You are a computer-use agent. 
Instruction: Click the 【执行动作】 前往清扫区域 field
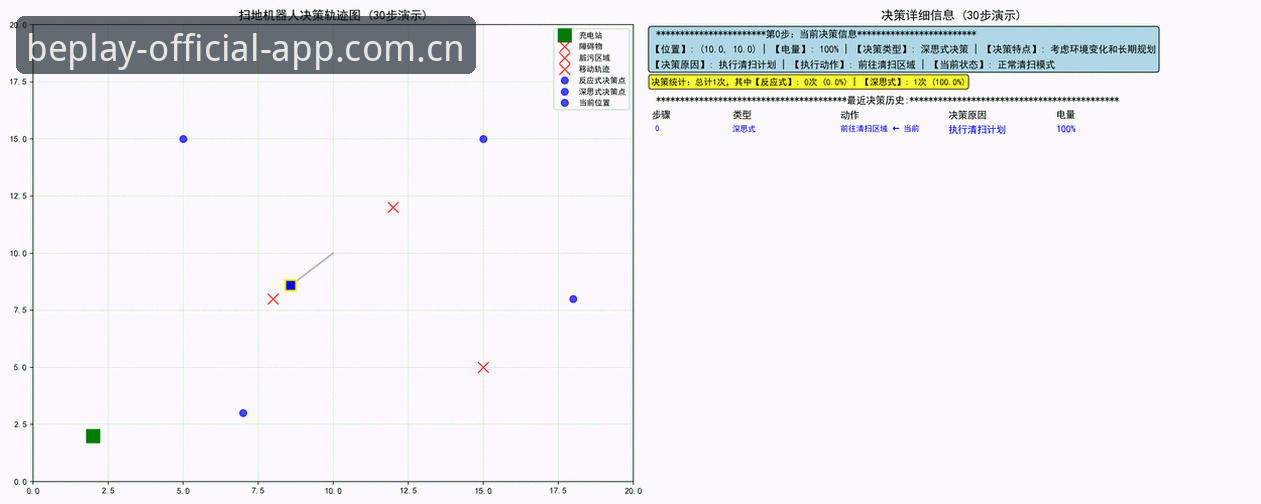point(853,64)
